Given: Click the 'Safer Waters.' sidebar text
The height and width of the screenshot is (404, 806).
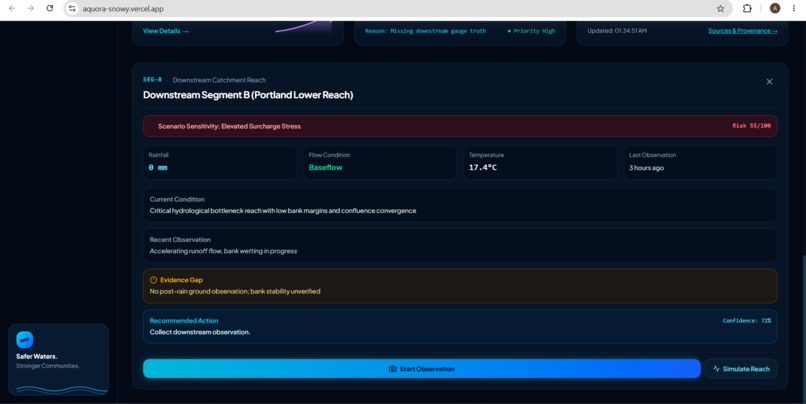Looking at the screenshot, I should coord(36,356).
